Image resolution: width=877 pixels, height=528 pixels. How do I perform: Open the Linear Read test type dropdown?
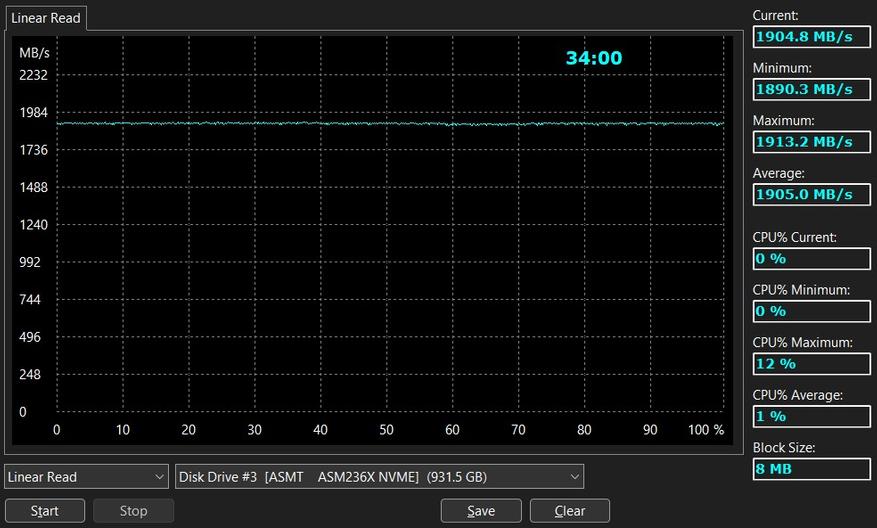coord(86,477)
